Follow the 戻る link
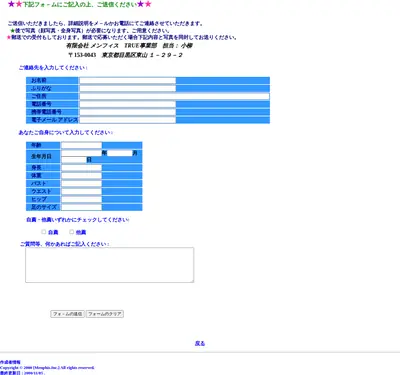 click(x=200, y=343)
